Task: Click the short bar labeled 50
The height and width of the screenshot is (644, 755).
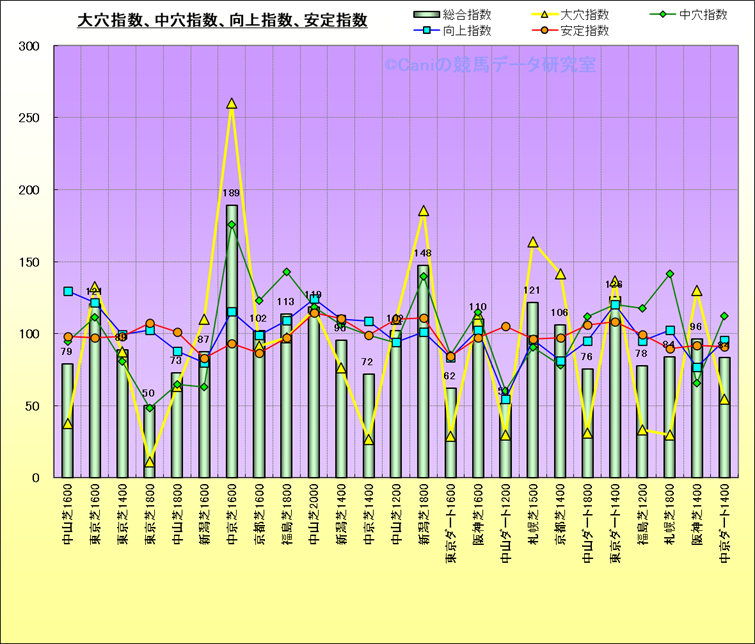Action: point(149,441)
